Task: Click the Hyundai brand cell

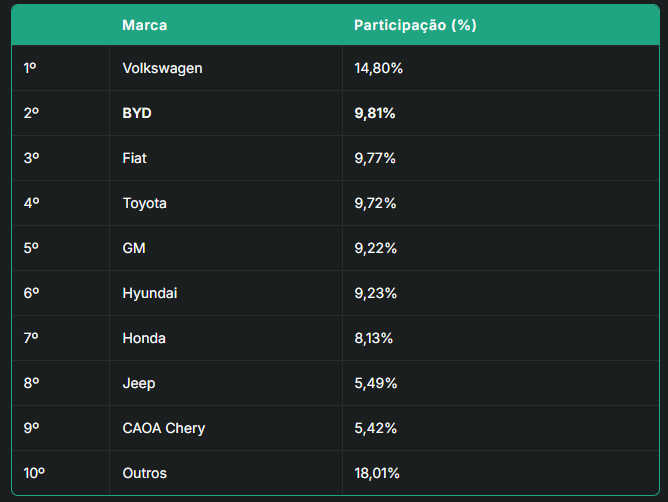Action: point(150,293)
